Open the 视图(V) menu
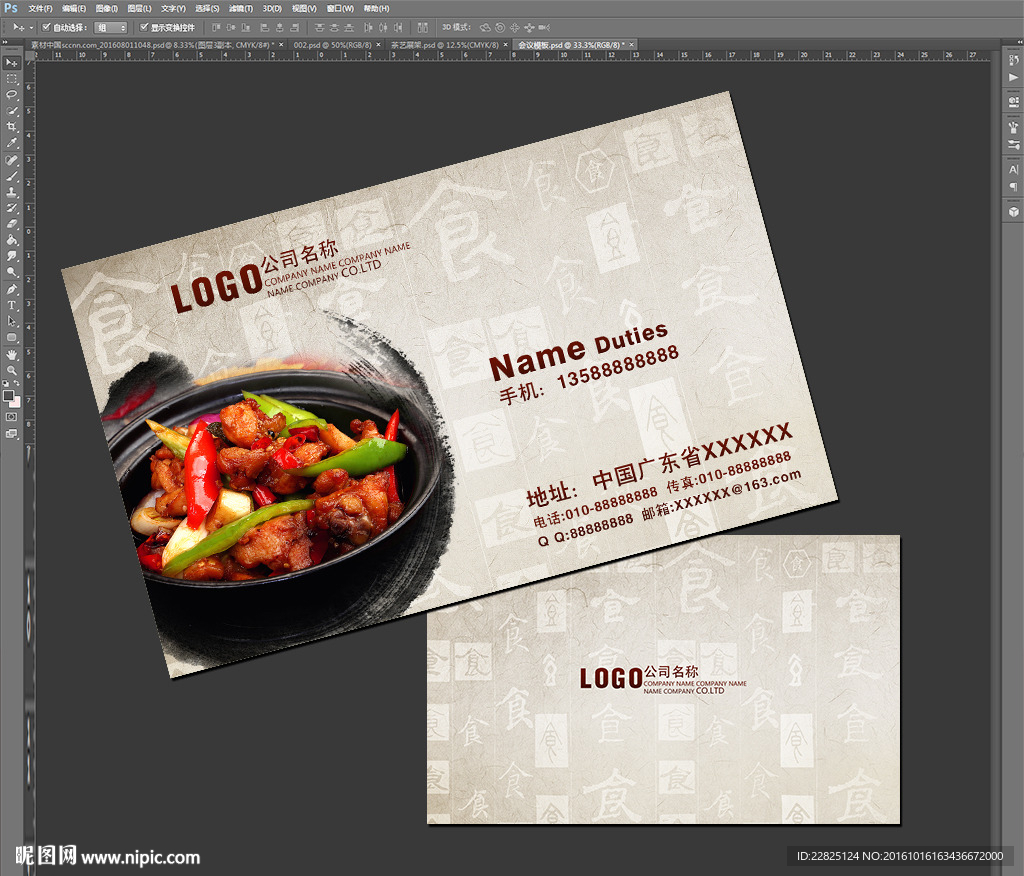The height and width of the screenshot is (876, 1024). tap(304, 8)
